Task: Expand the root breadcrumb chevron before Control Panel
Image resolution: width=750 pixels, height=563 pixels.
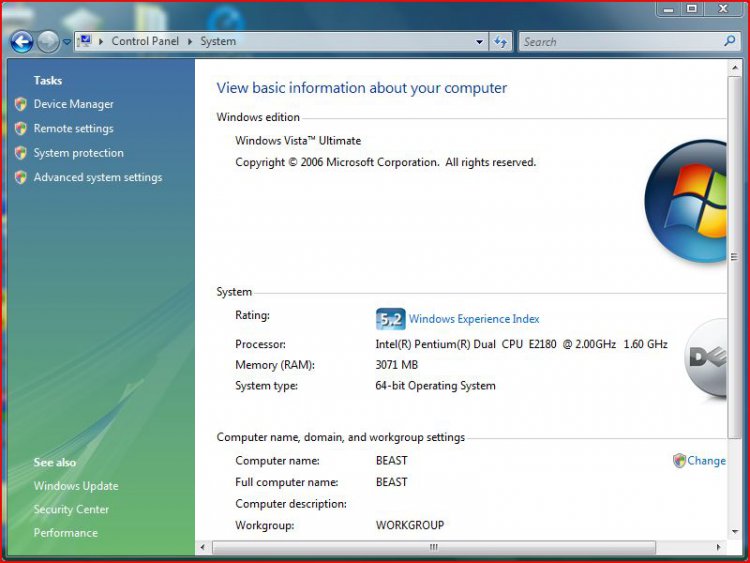Action: [x=101, y=42]
